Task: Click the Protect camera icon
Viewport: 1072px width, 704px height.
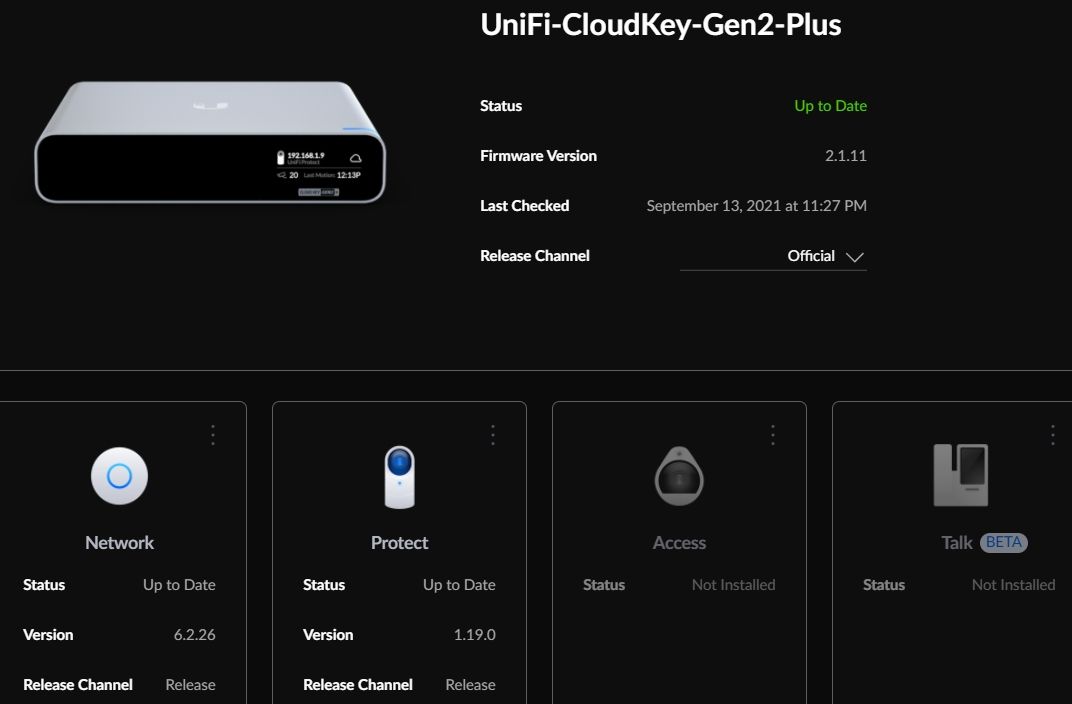Action: pos(399,476)
